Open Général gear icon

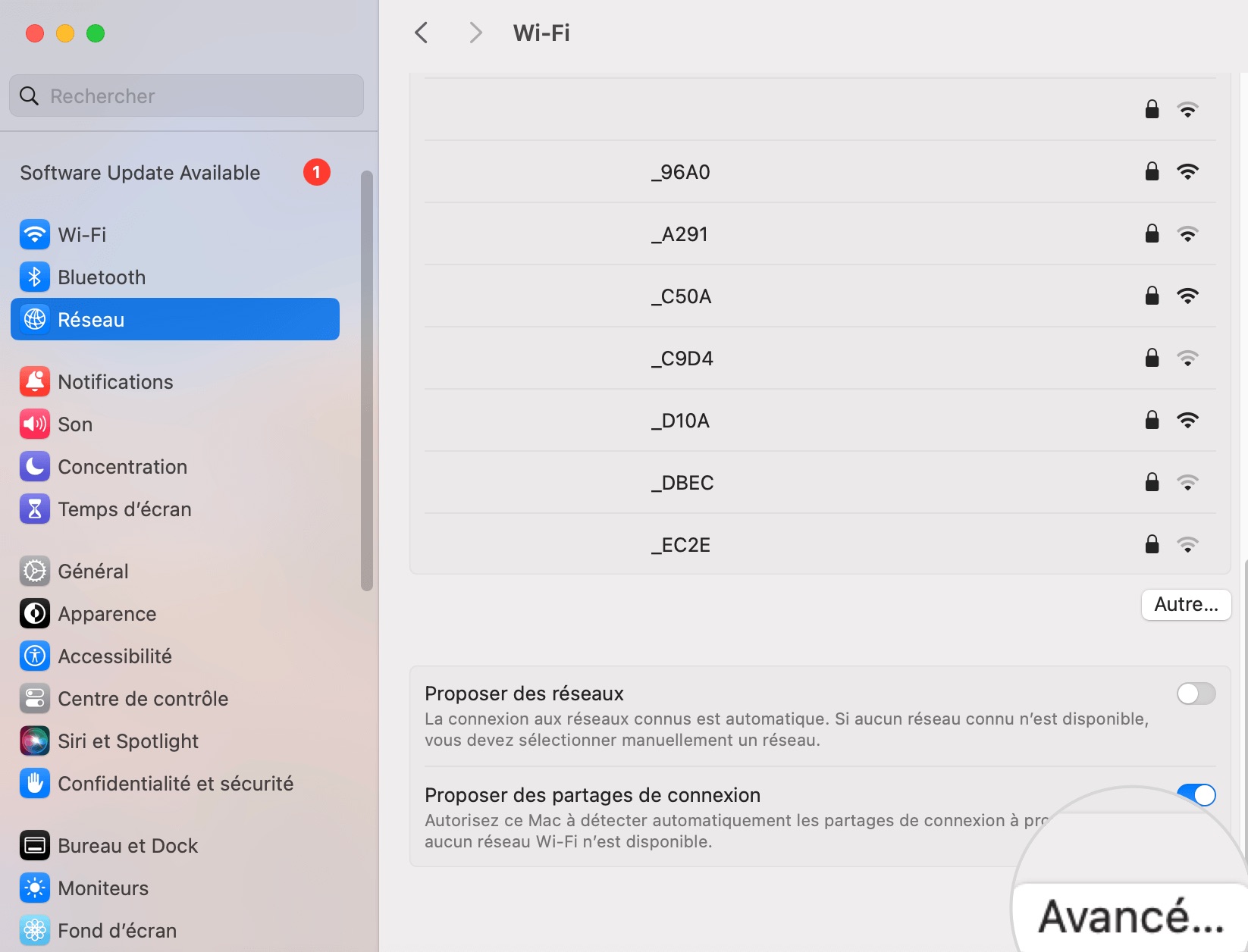(x=35, y=571)
